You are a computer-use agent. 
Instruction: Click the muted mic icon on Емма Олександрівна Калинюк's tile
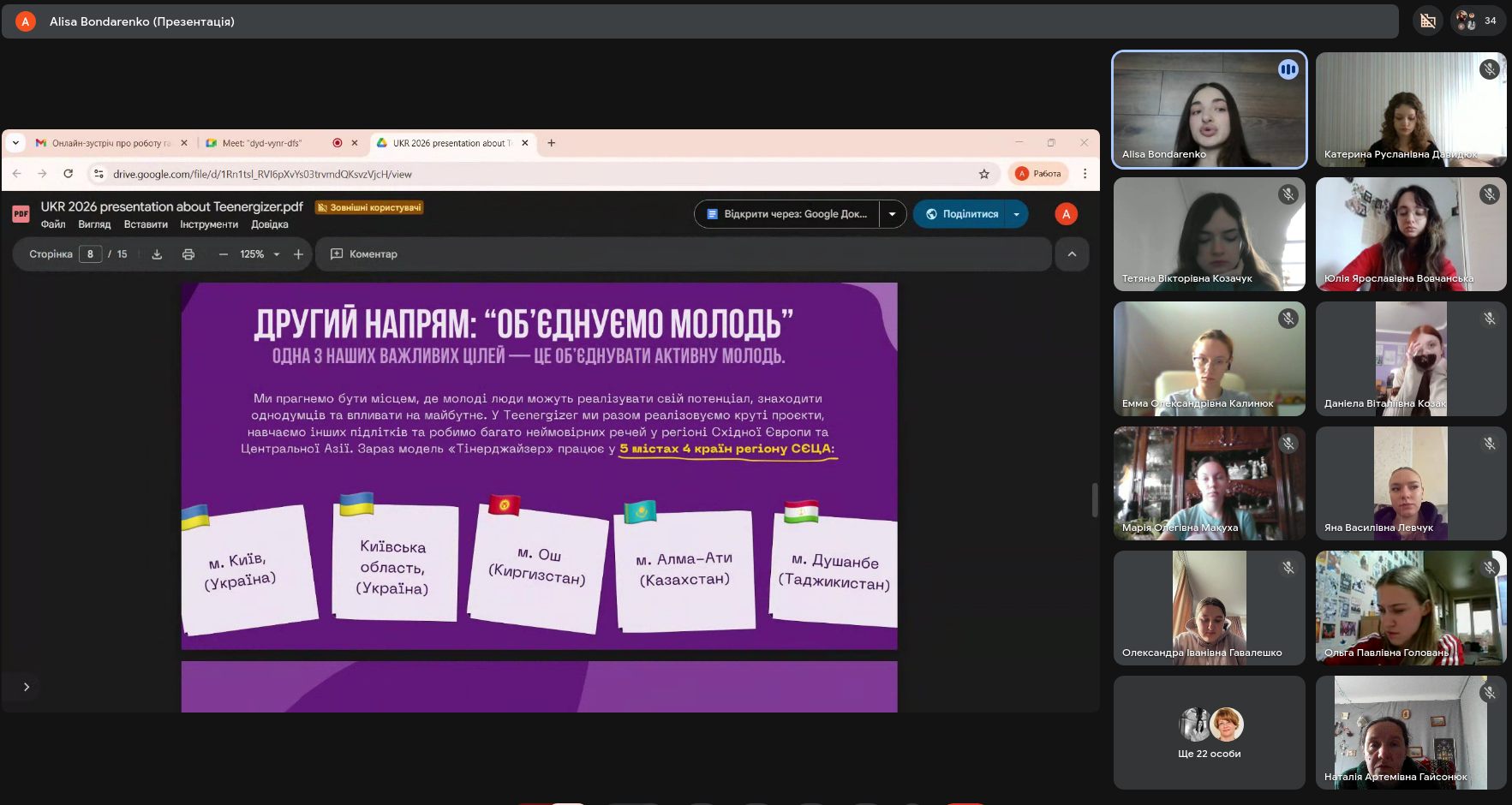tap(1288, 319)
